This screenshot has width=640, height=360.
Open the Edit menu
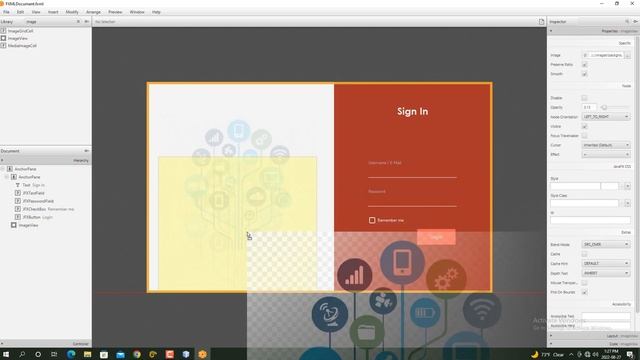tap(20, 12)
